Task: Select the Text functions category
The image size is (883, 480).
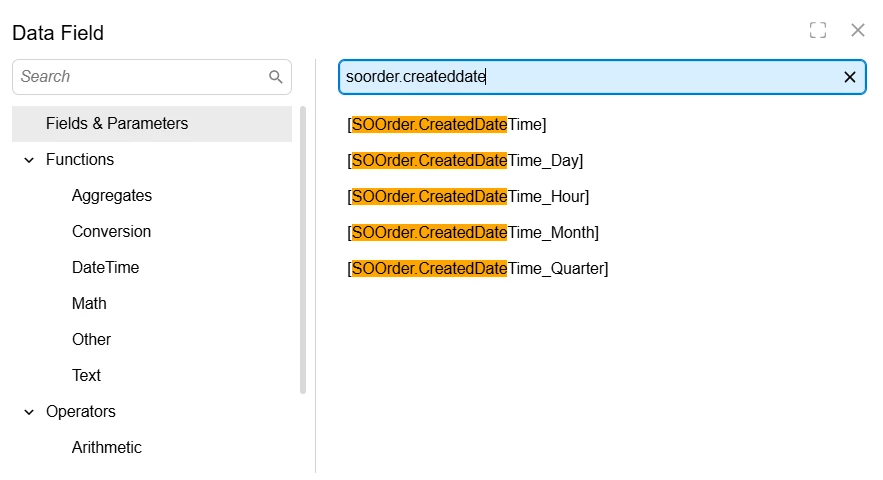Action: [86, 376]
